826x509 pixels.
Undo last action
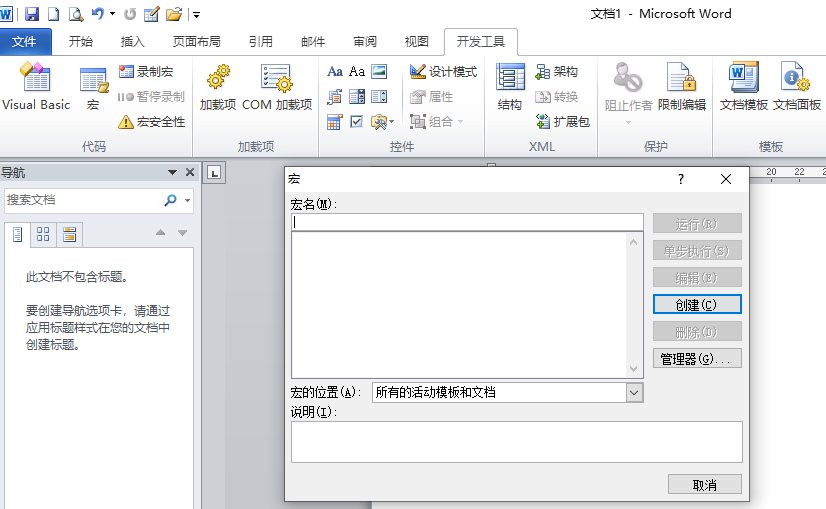pos(97,14)
